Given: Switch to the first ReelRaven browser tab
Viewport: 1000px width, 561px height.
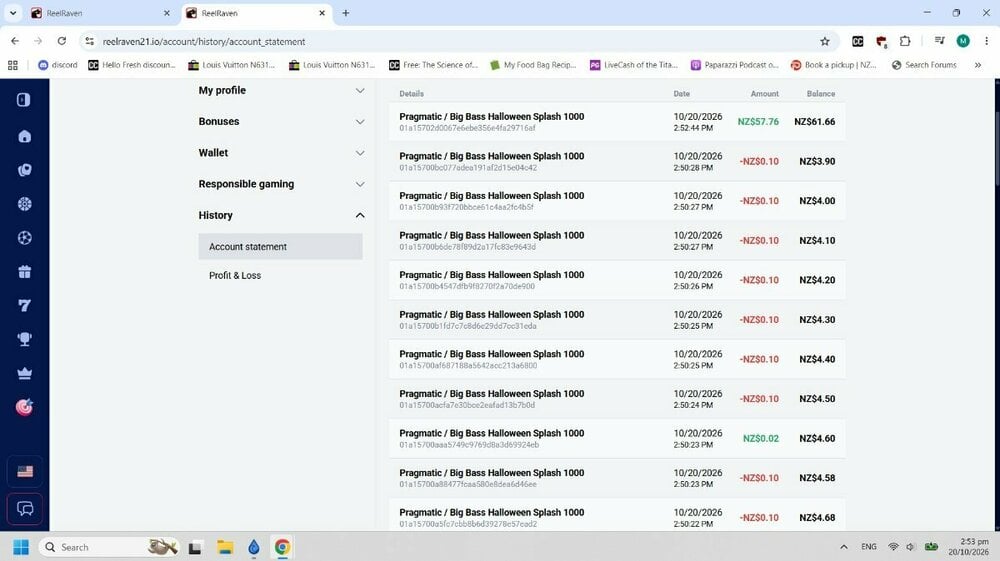Looking at the screenshot, I should click(101, 13).
